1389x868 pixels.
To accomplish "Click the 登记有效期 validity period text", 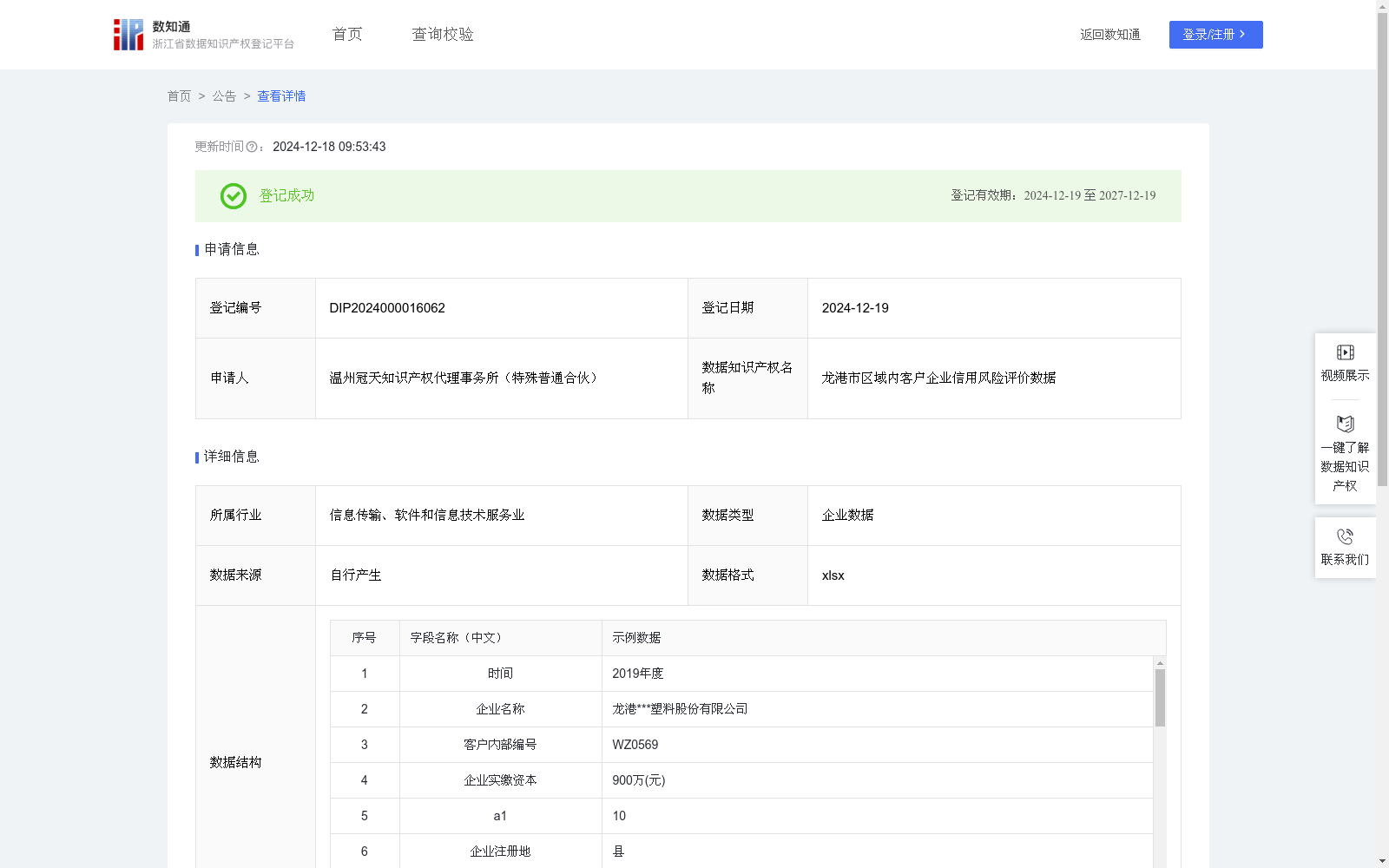I will point(1053,196).
